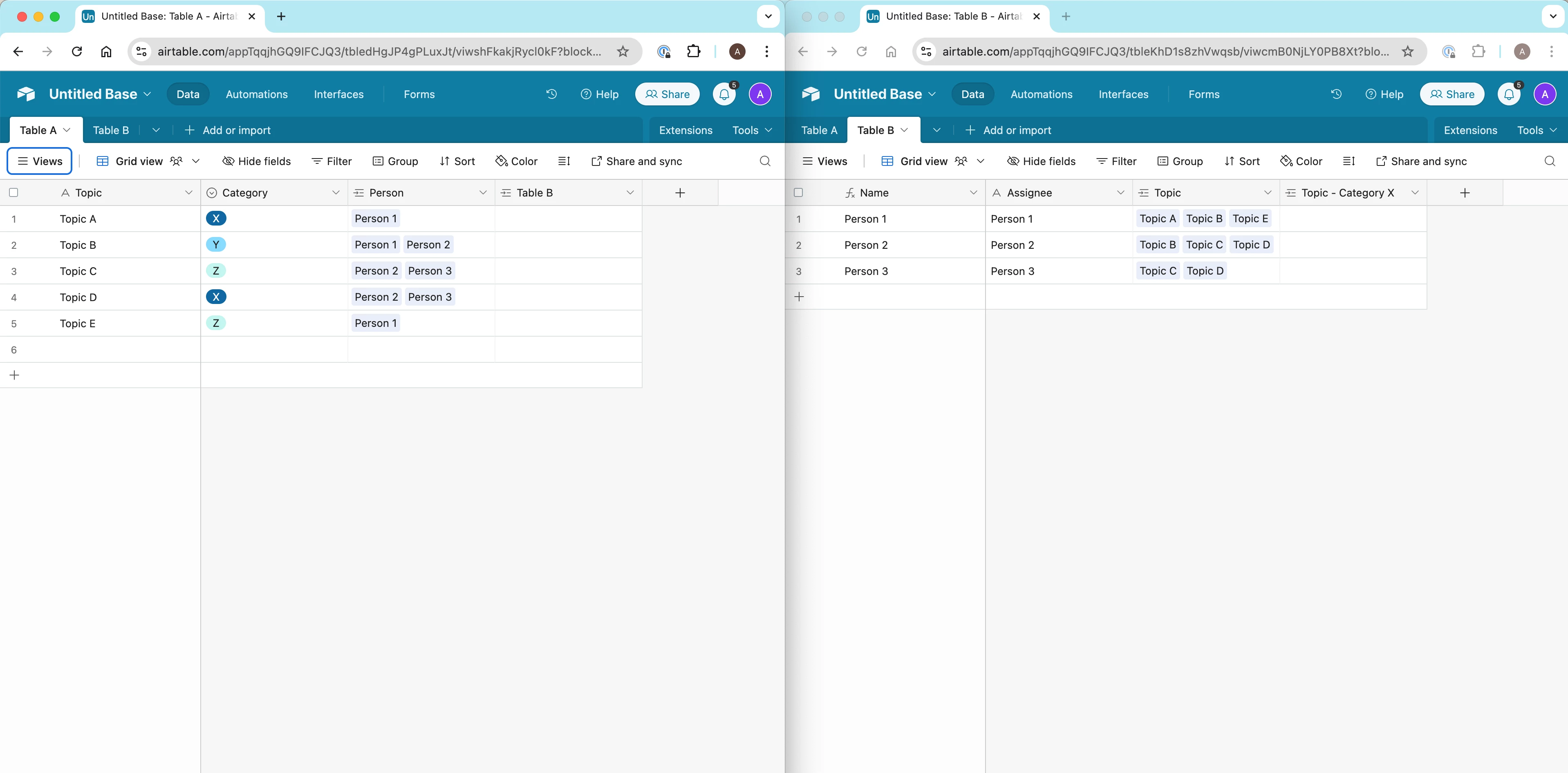This screenshot has width=1568, height=773.
Task: Toggle Views sidebar in left window
Action: [40, 161]
